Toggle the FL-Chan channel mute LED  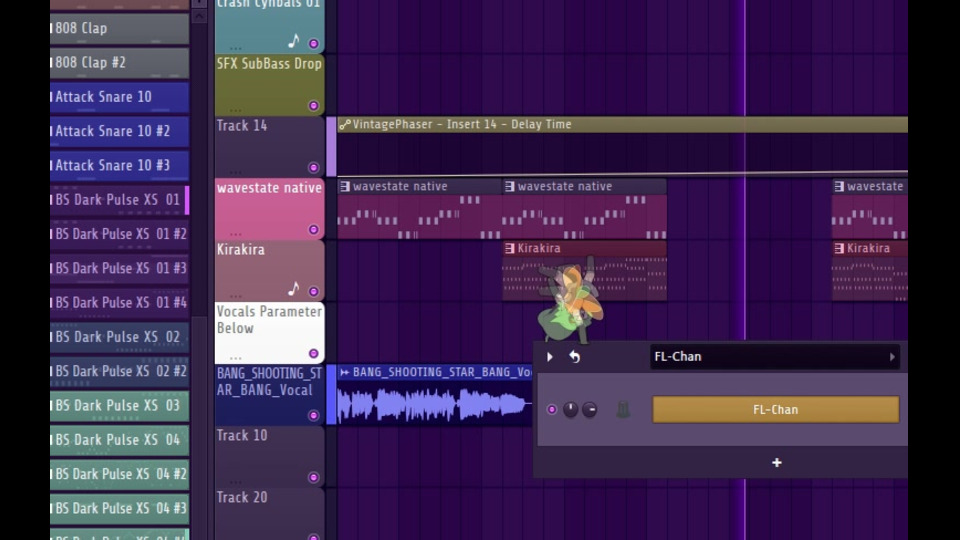[x=552, y=409]
